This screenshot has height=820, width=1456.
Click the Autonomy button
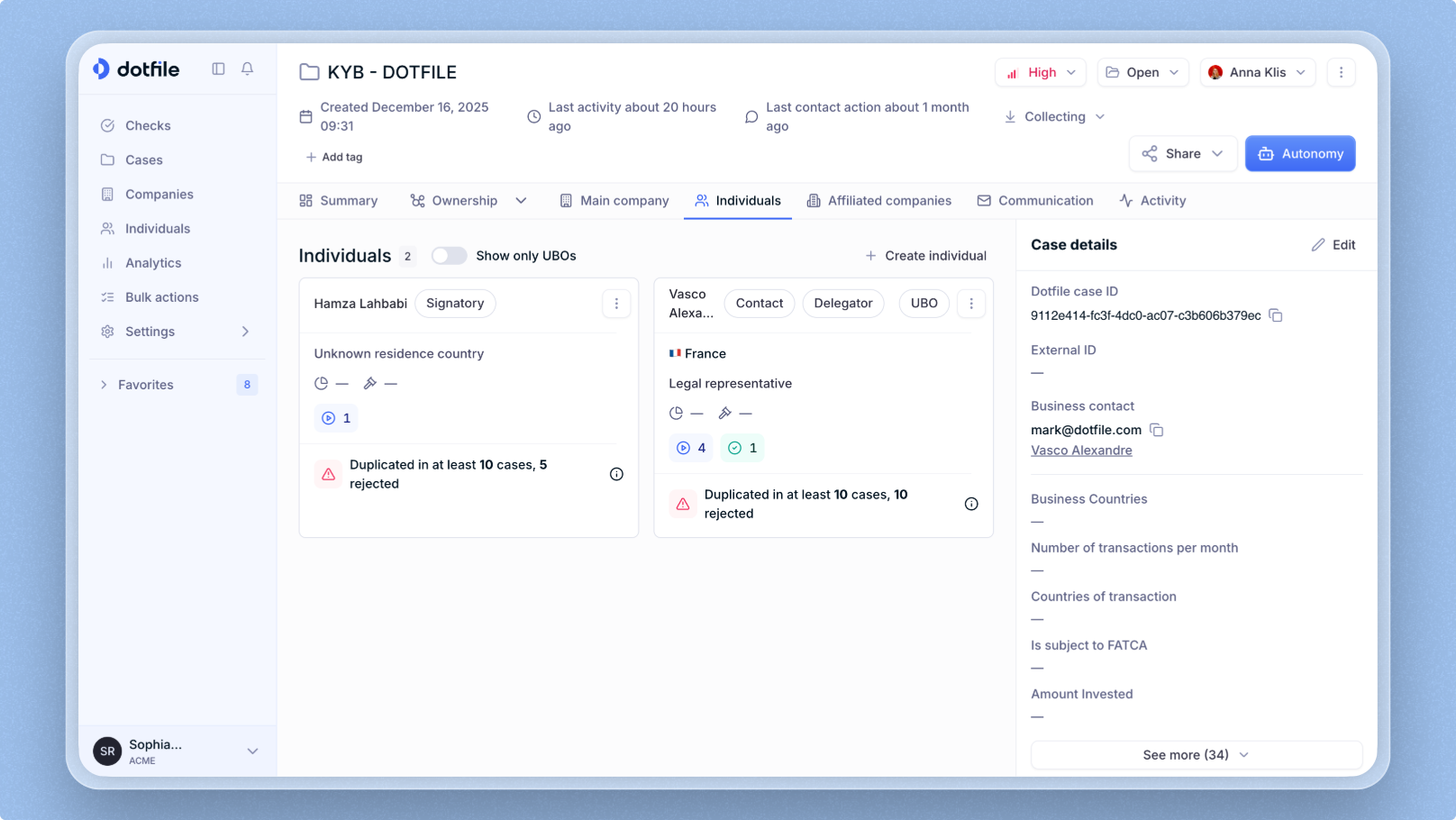pos(1300,154)
